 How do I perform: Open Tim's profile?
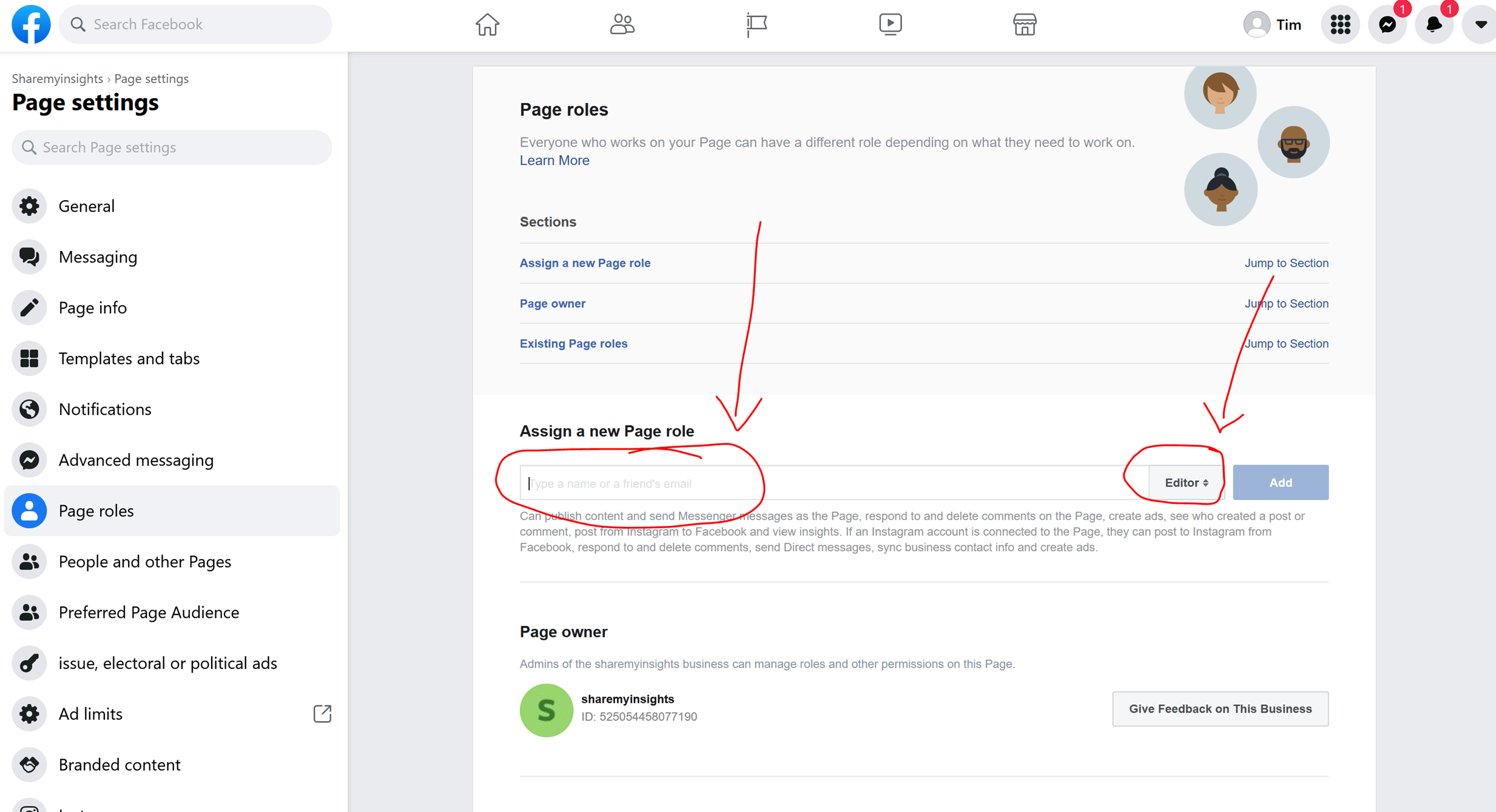[1272, 24]
